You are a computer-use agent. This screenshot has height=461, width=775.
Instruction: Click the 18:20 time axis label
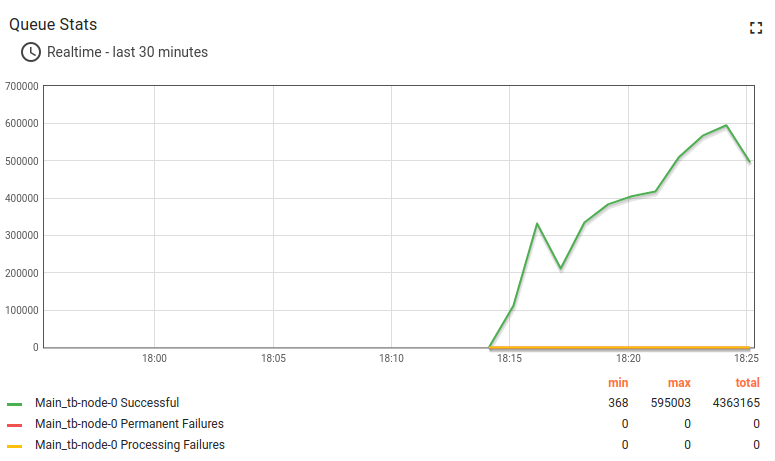coord(628,358)
